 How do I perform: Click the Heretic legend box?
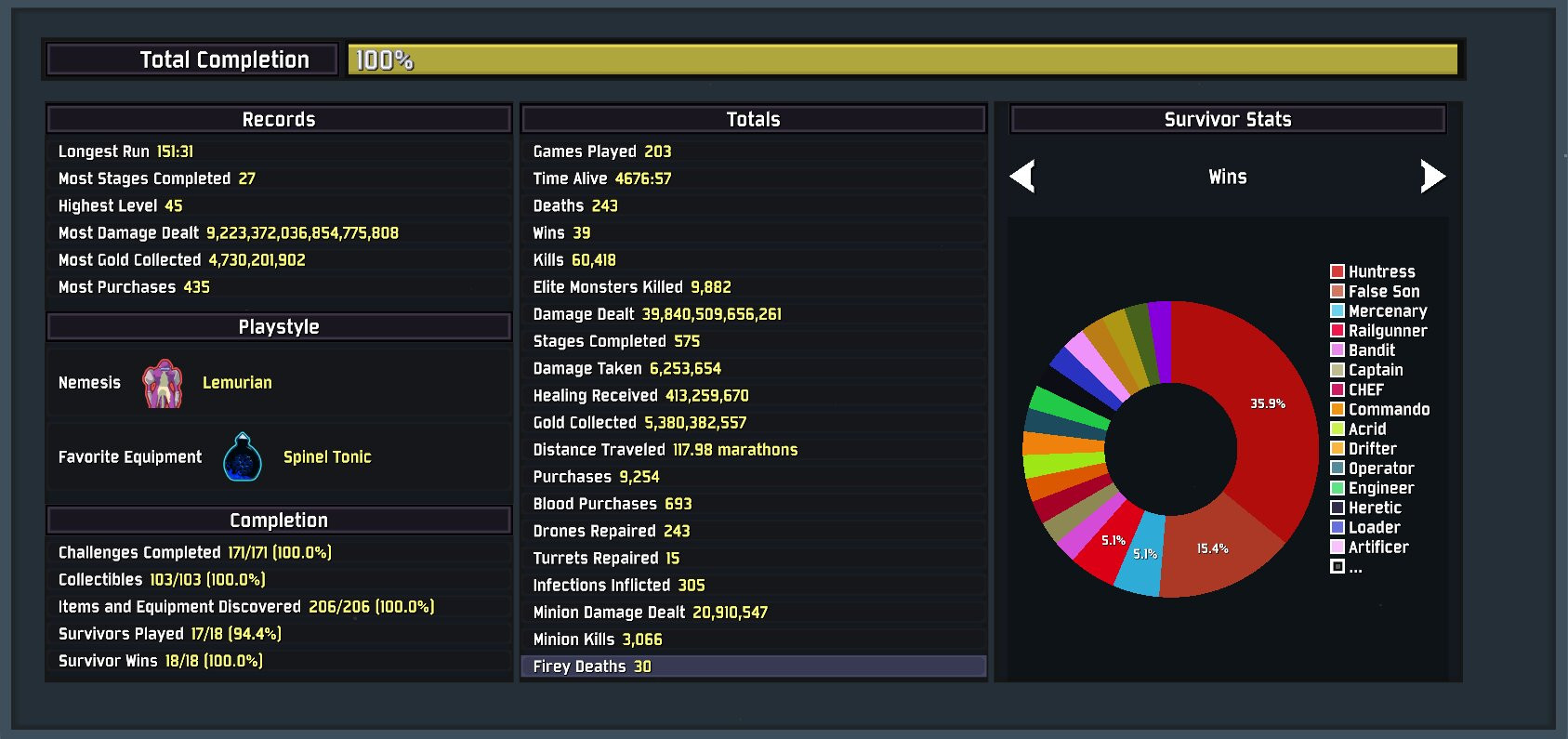point(1337,508)
